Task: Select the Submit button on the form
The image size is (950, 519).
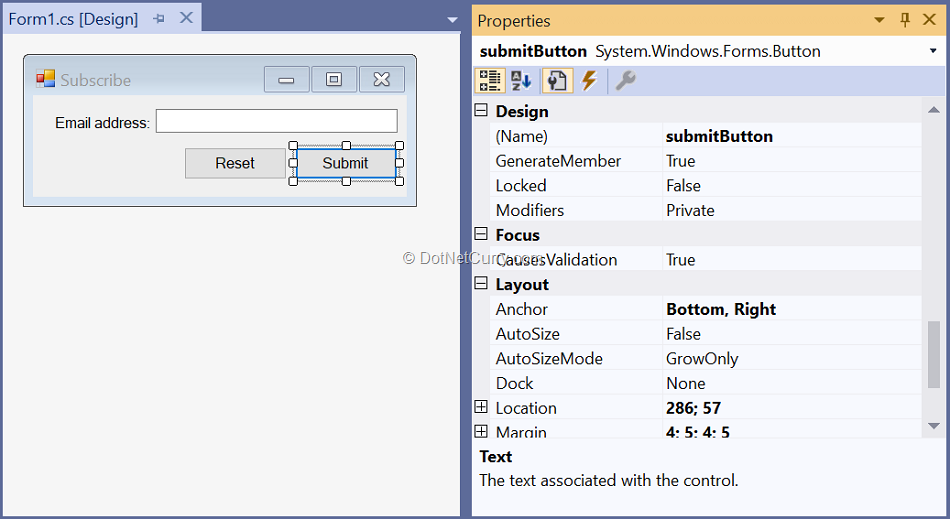Action: pos(345,163)
